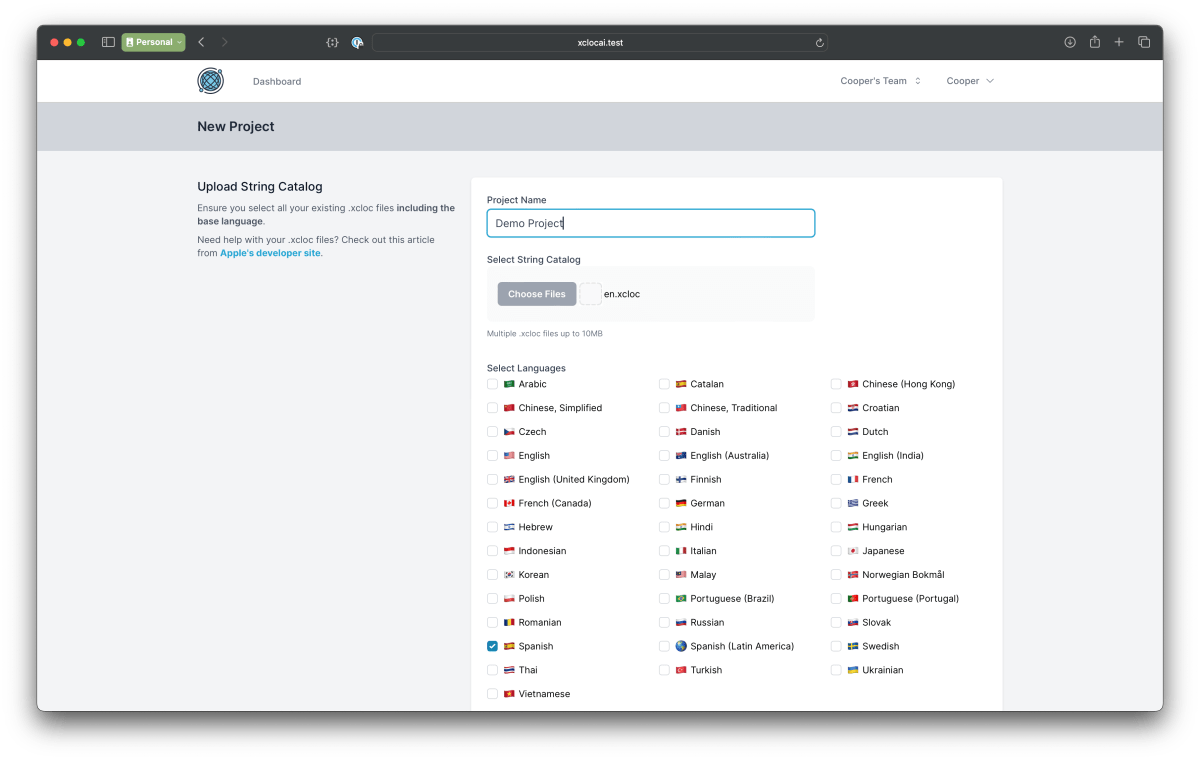Click the Portuguese (Brazil) flag icon

[681, 599]
